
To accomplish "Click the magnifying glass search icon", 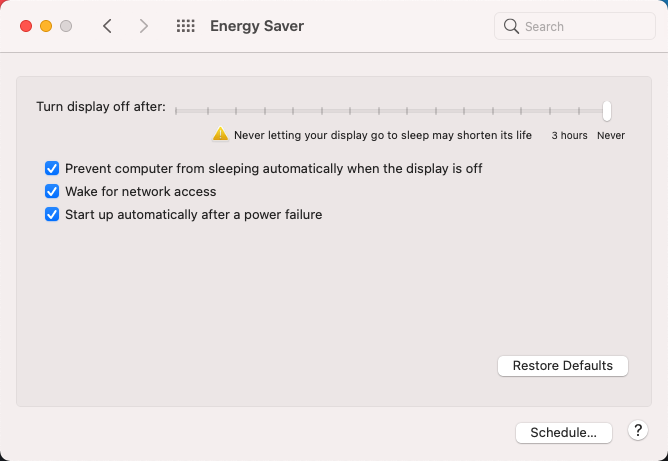I will pos(512,26).
